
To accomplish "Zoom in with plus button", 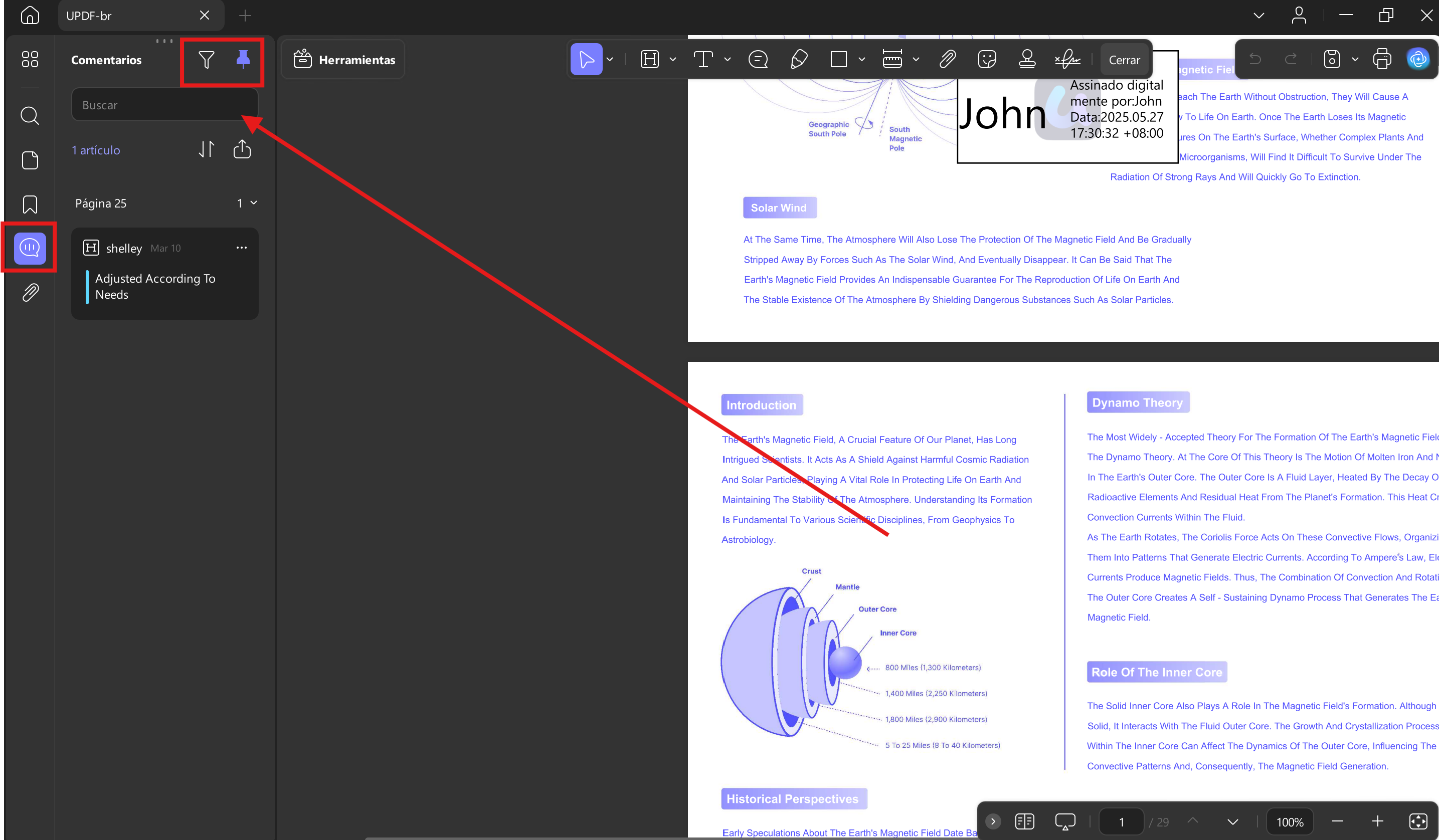I will pyautogui.click(x=1377, y=822).
